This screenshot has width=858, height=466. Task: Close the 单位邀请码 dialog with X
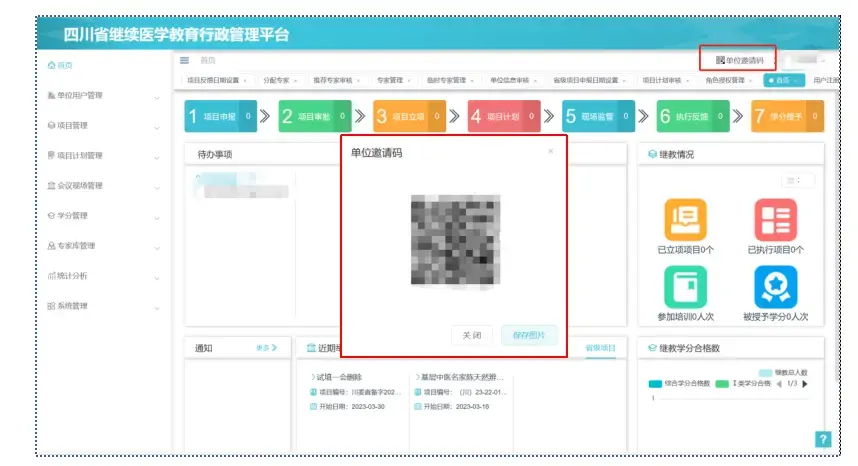point(550,151)
